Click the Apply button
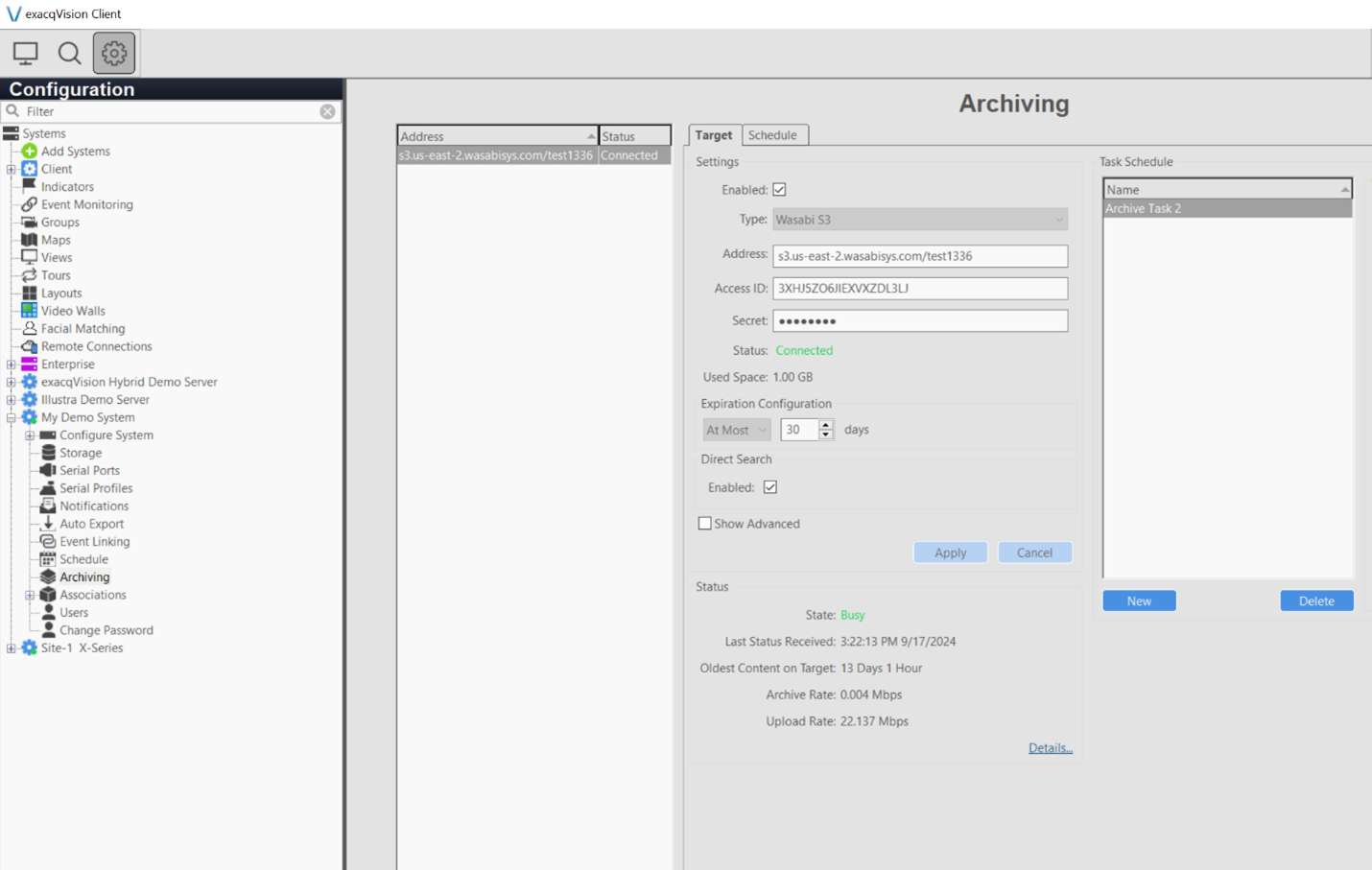 pyautogui.click(x=950, y=553)
